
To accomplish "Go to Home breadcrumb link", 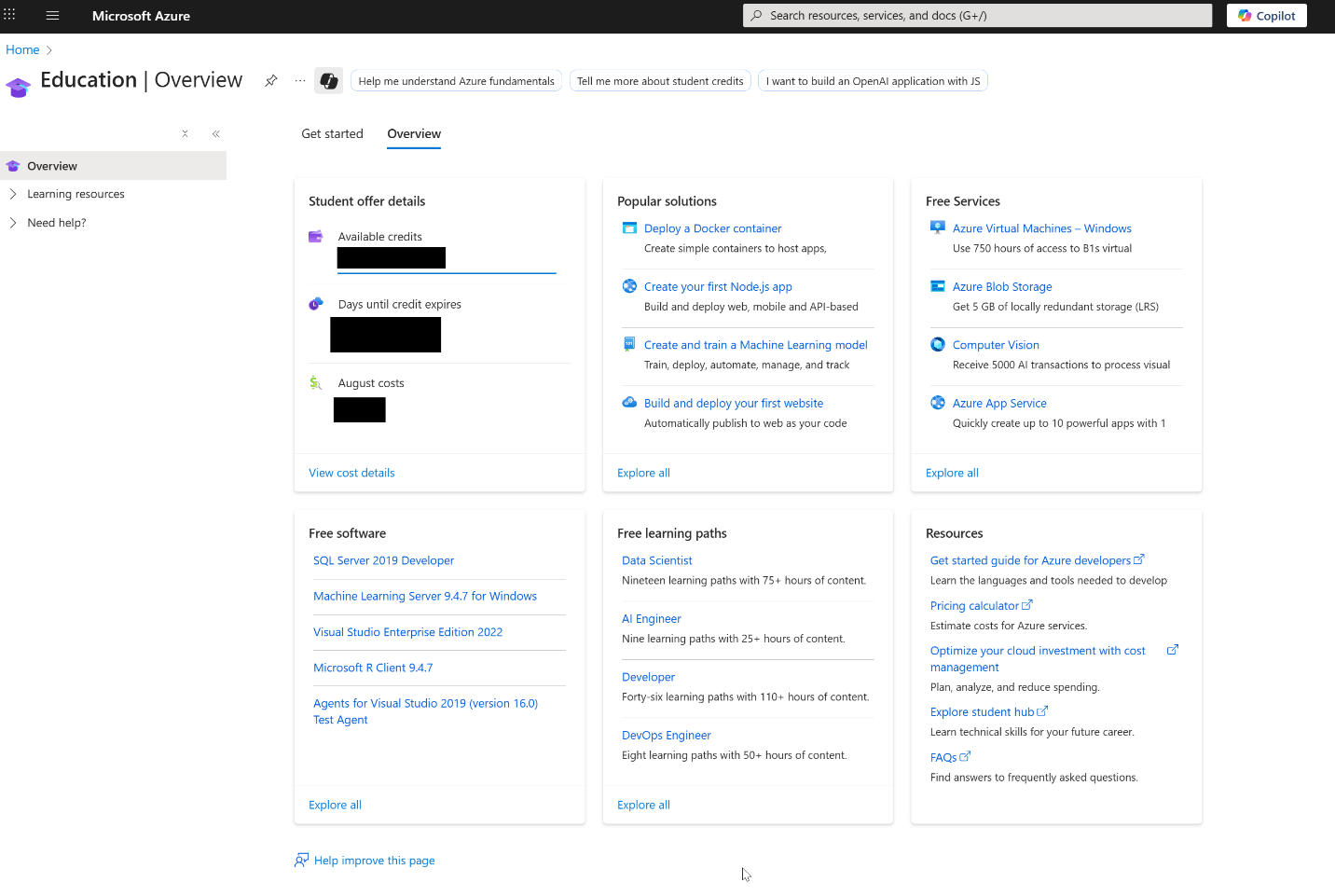I will (x=22, y=50).
